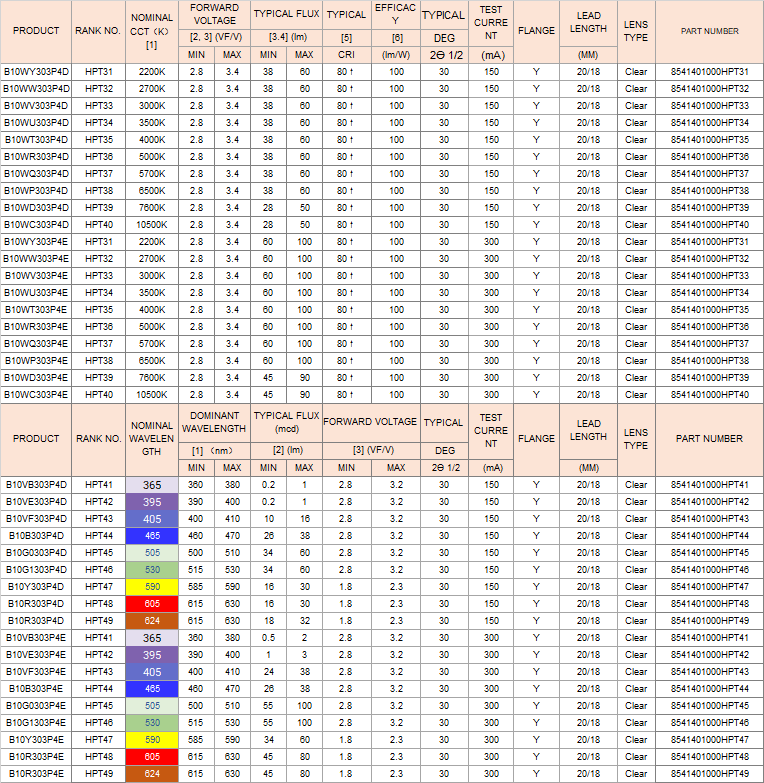Click product cell B10WW303P4D
This screenshot has width=764, height=783.
coord(36,89)
